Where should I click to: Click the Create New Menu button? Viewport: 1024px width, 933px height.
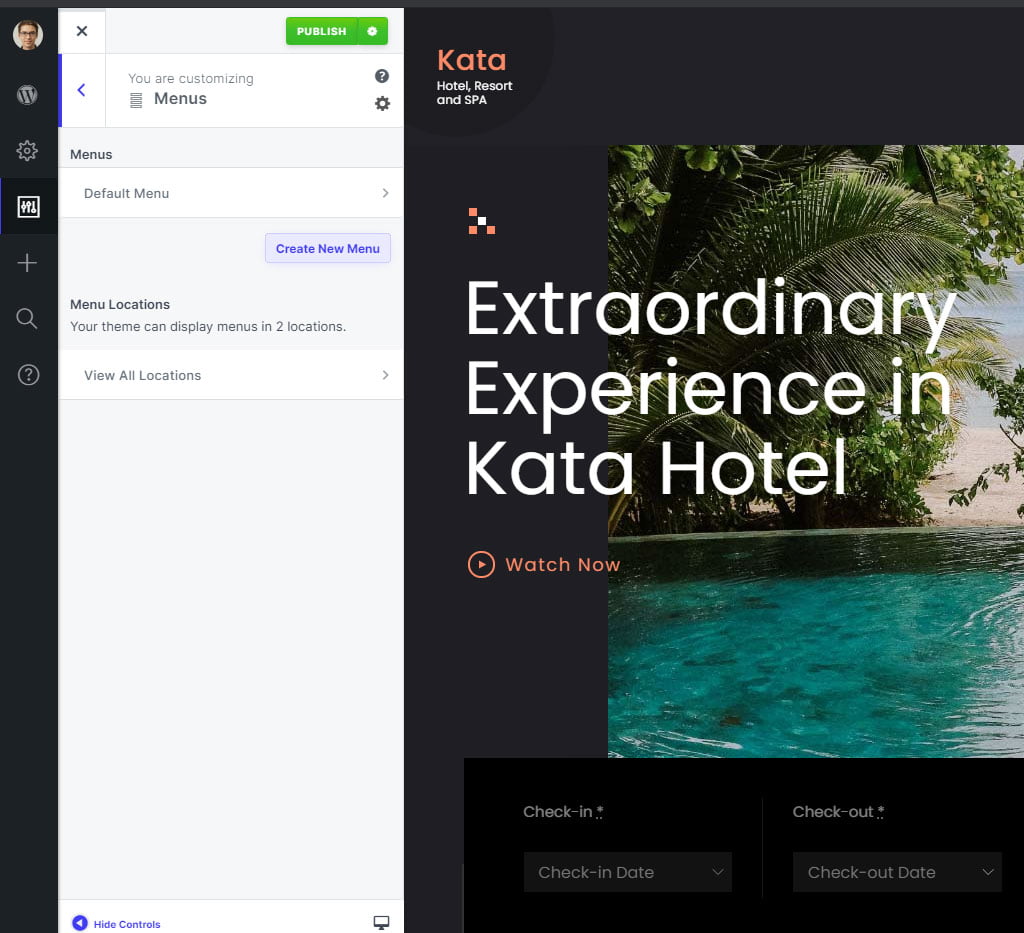coord(328,248)
